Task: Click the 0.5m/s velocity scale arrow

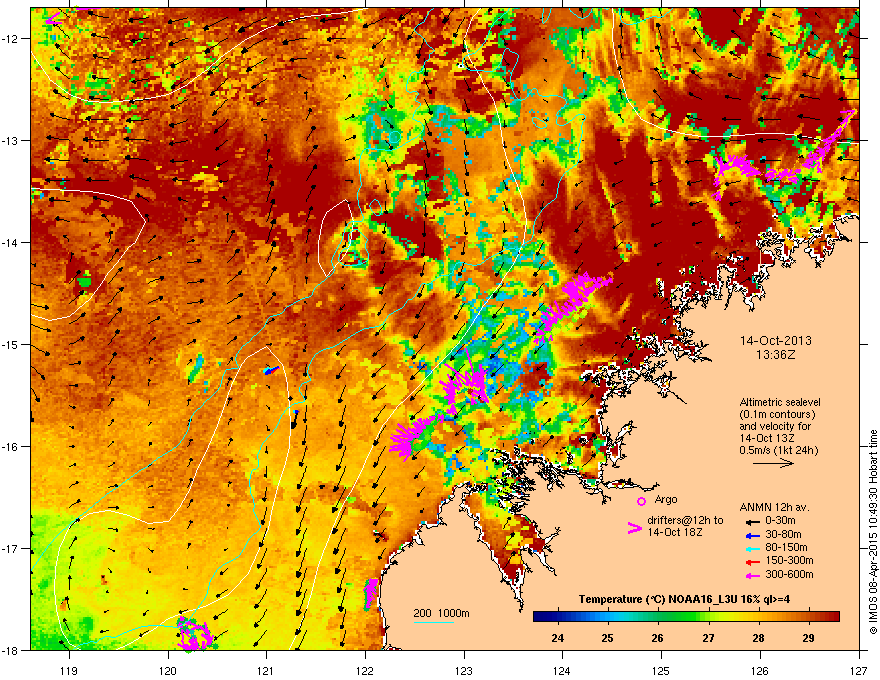Action: click(773, 463)
